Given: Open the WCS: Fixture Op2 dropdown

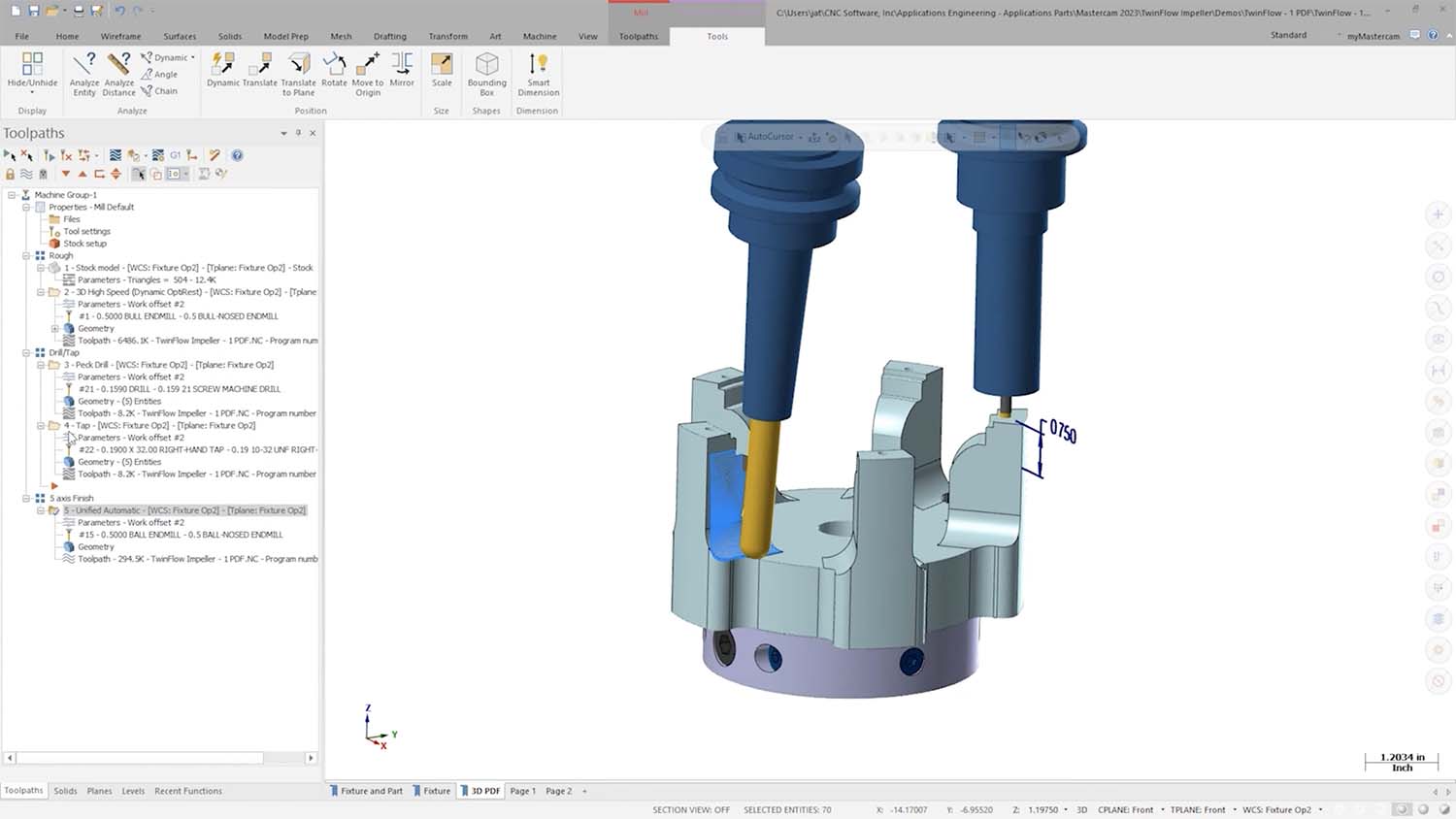Looking at the screenshot, I should 1320,809.
